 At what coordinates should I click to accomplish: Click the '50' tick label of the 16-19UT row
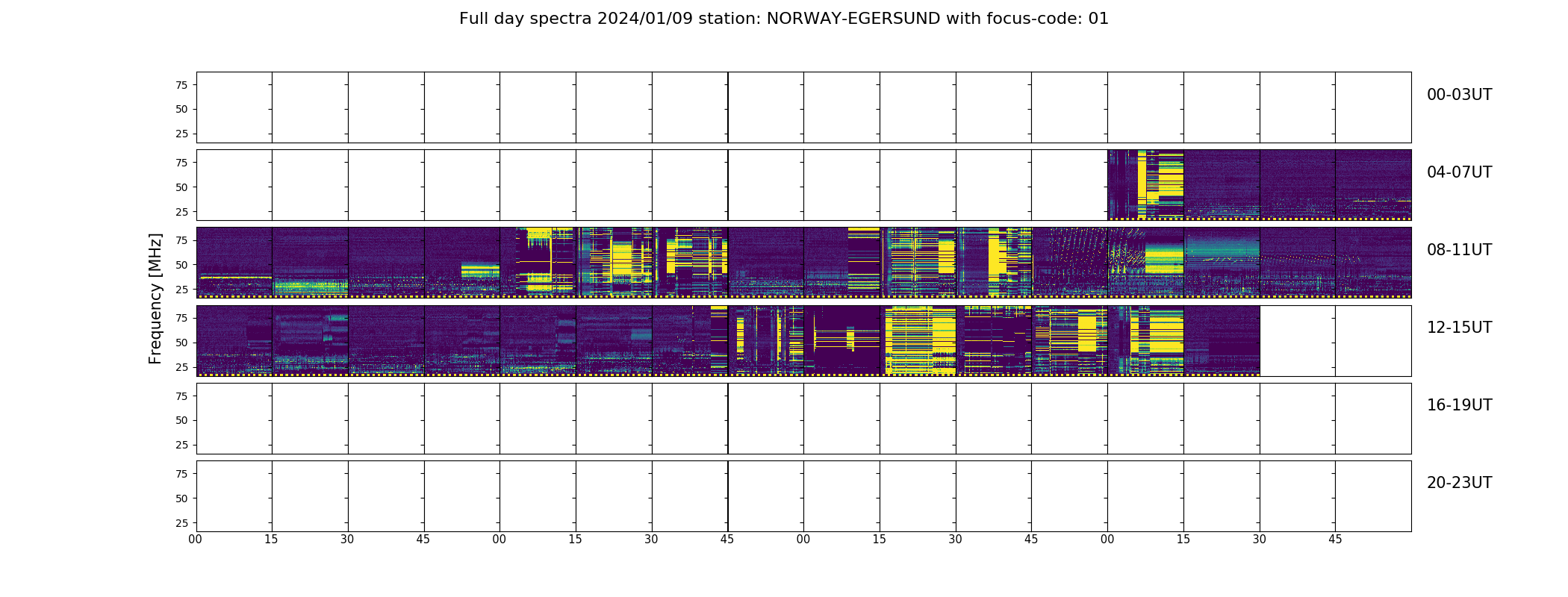pos(181,420)
